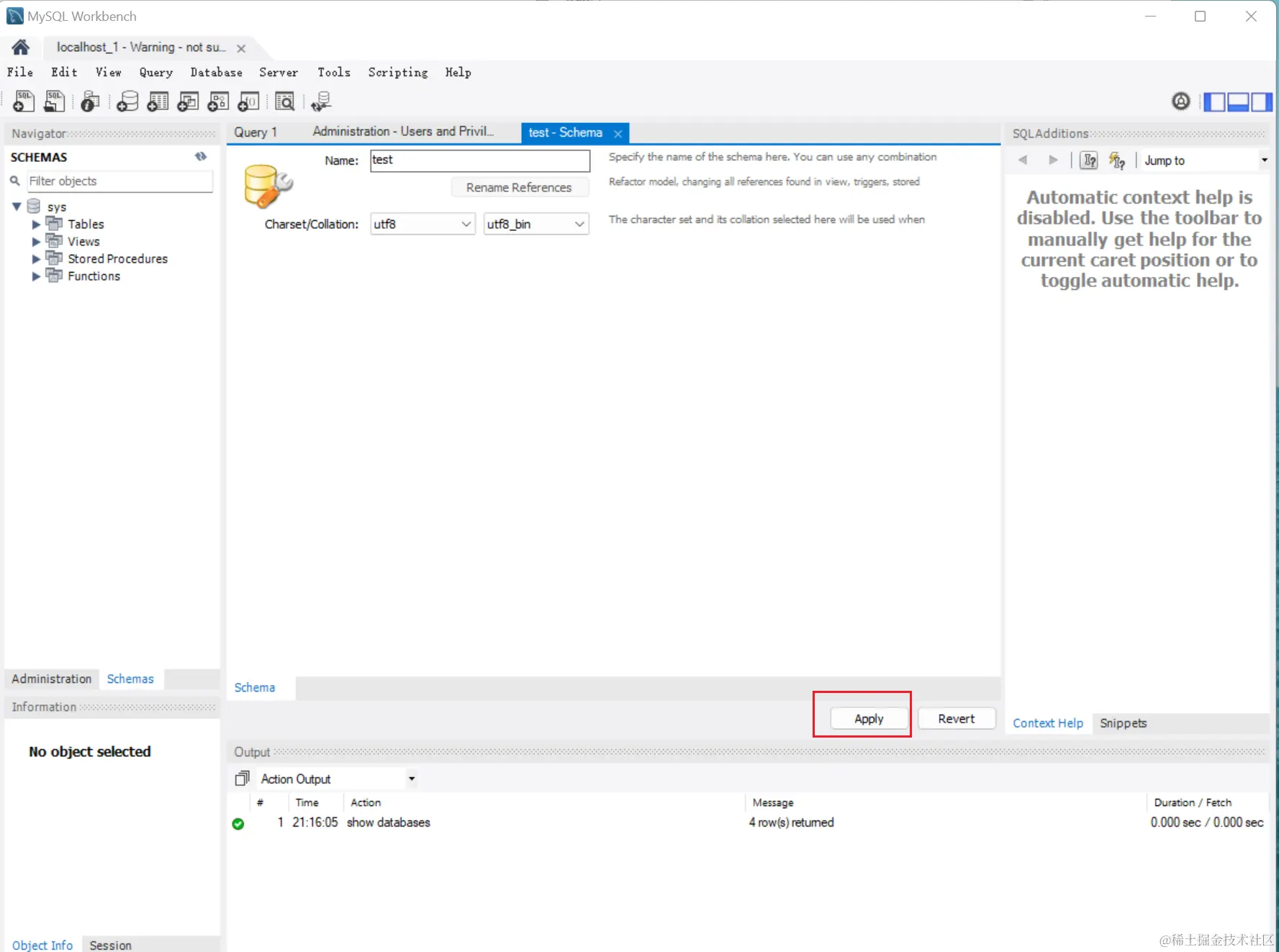This screenshot has width=1279, height=952.
Task: Click the schema Name input field
Action: tap(480, 160)
